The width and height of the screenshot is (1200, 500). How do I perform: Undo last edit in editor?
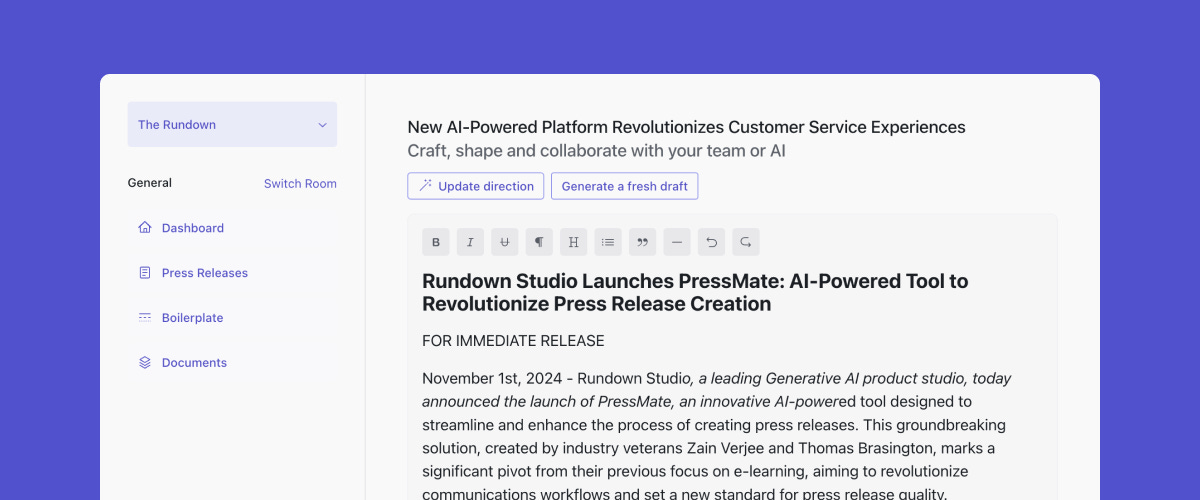pos(711,242)
